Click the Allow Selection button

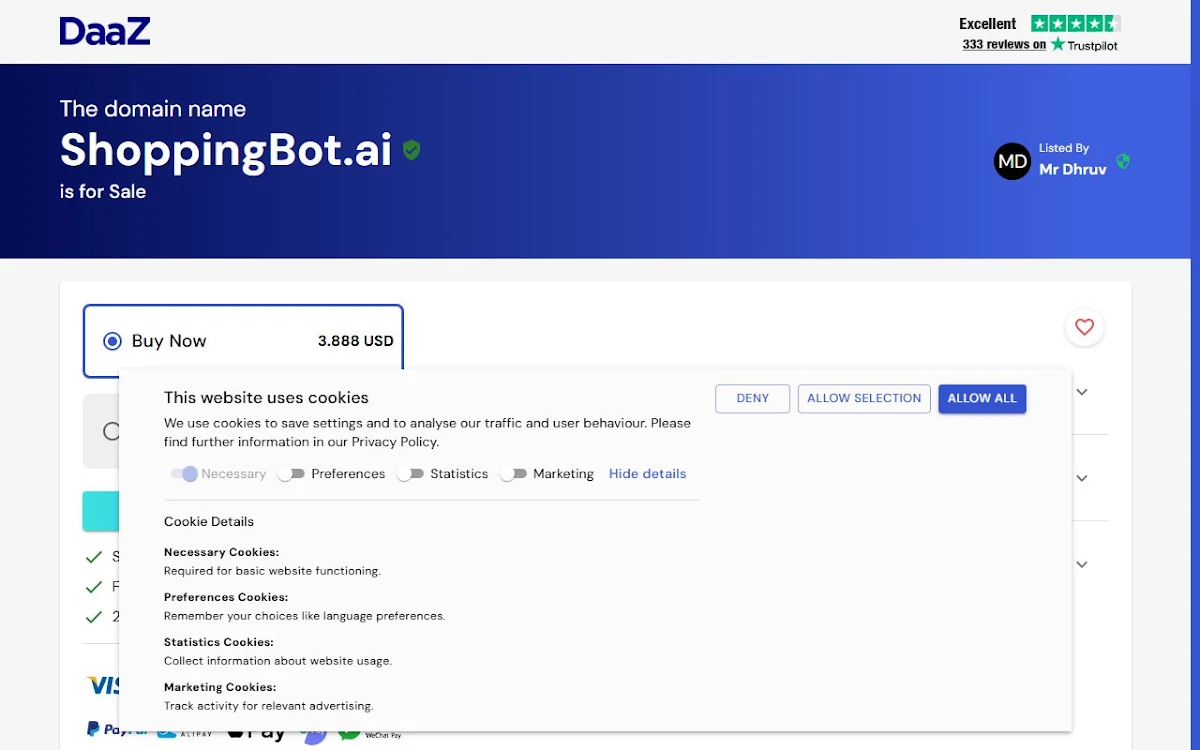(864, 398)
